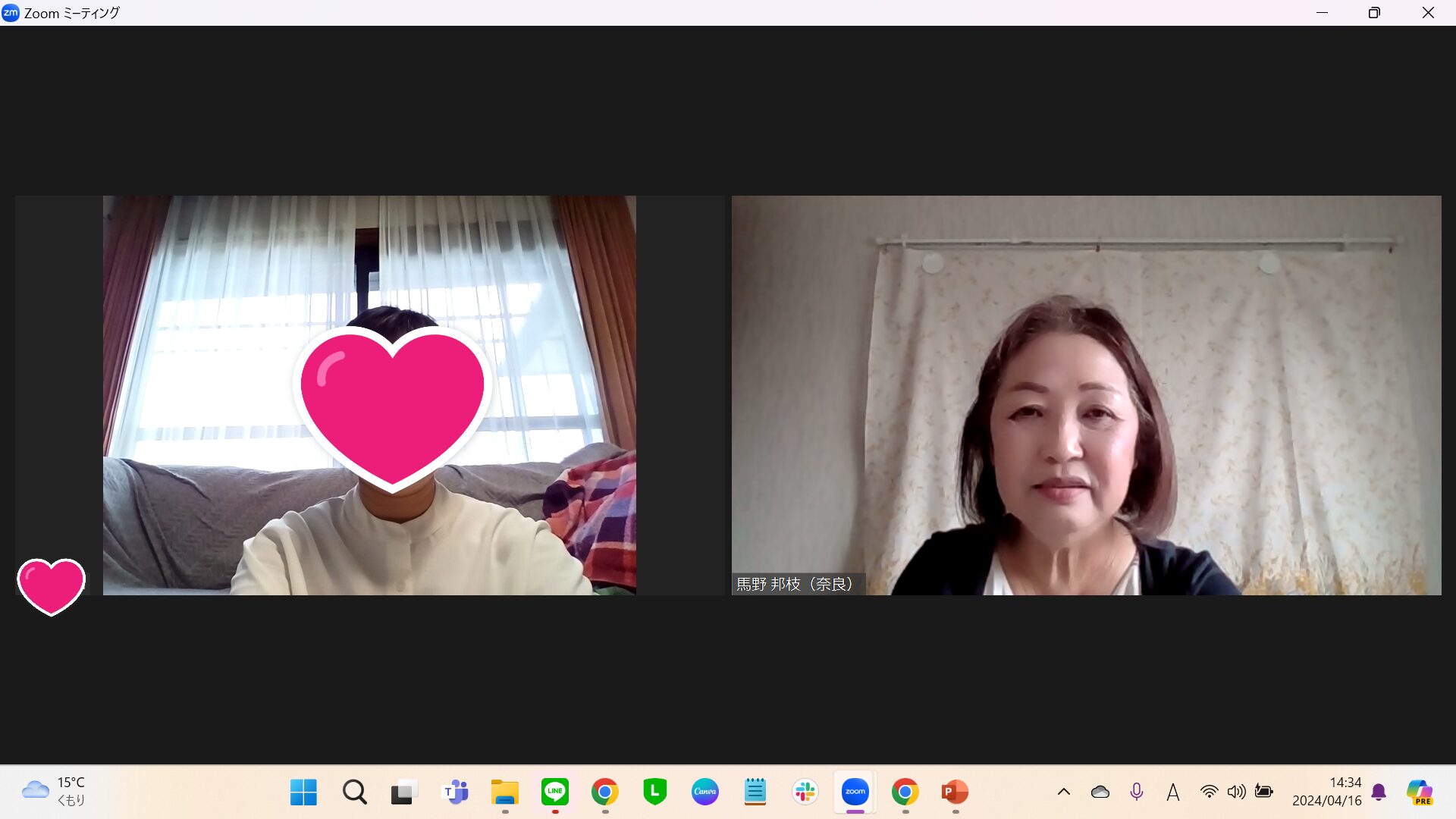Launch Canva from the taskbar
Viewport: 1456px width, 819px height.
[x=705, y=792]
